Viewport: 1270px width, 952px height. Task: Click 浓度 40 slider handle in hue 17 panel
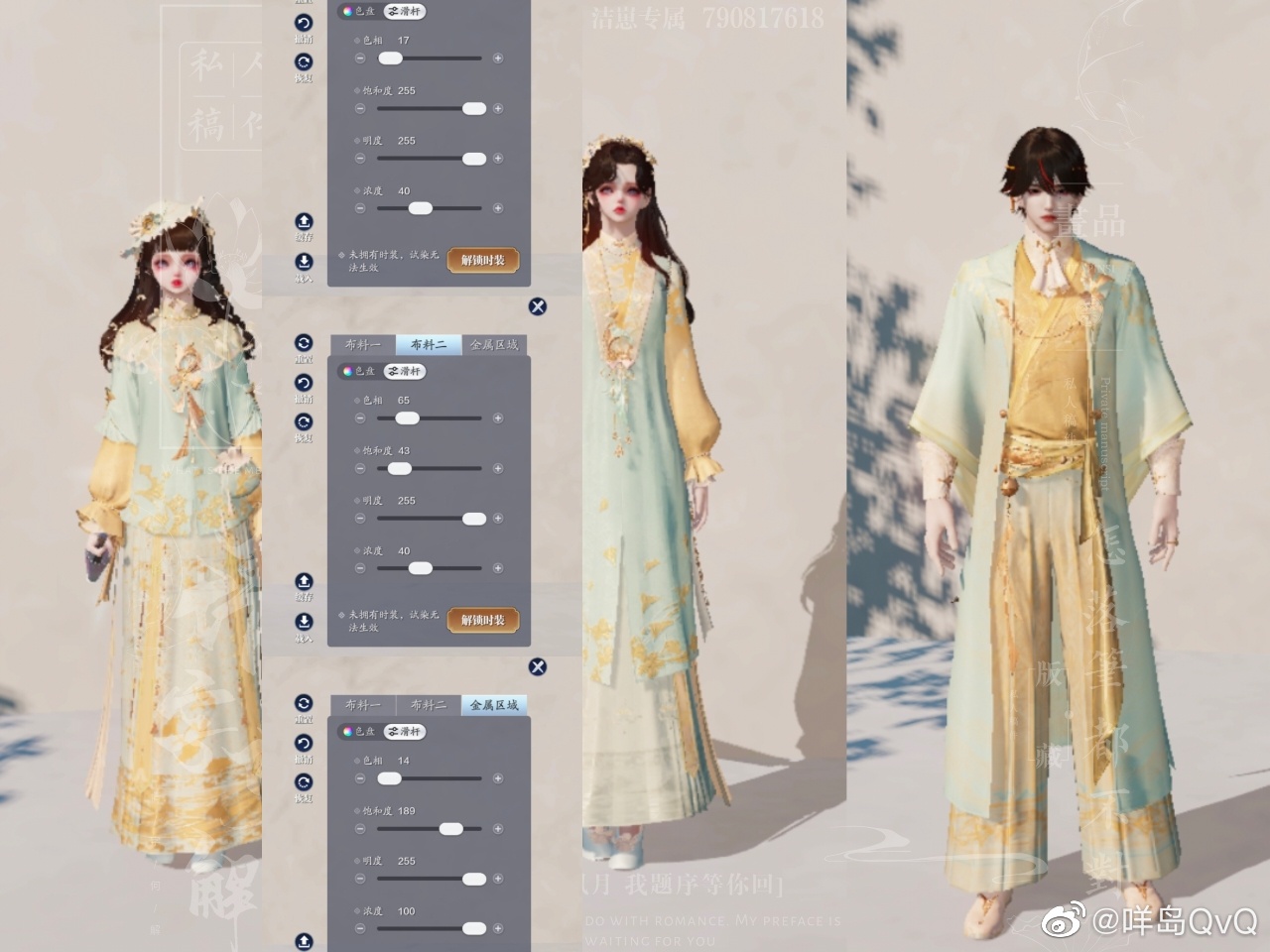tap(421, 208)
